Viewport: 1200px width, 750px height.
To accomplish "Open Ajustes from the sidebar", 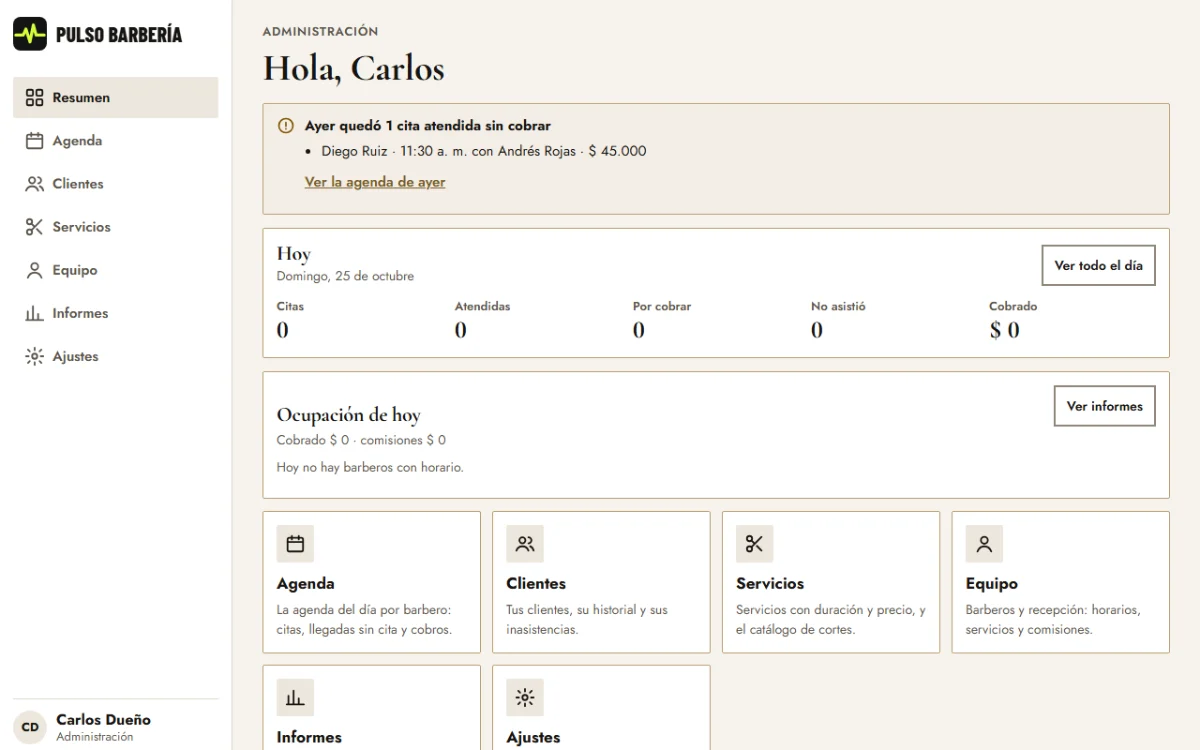I will pyautogui.click(x=115, y=356).
